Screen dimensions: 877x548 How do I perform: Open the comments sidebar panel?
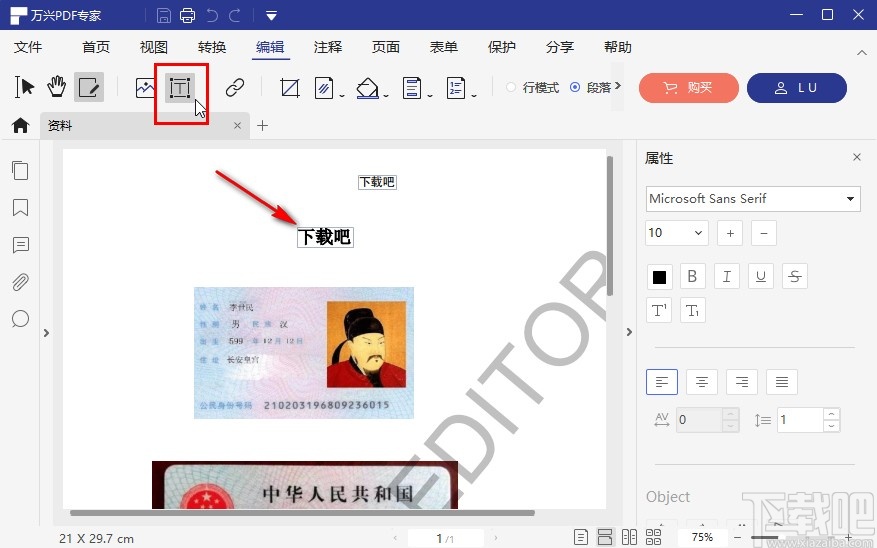click(x=21, y=245)
